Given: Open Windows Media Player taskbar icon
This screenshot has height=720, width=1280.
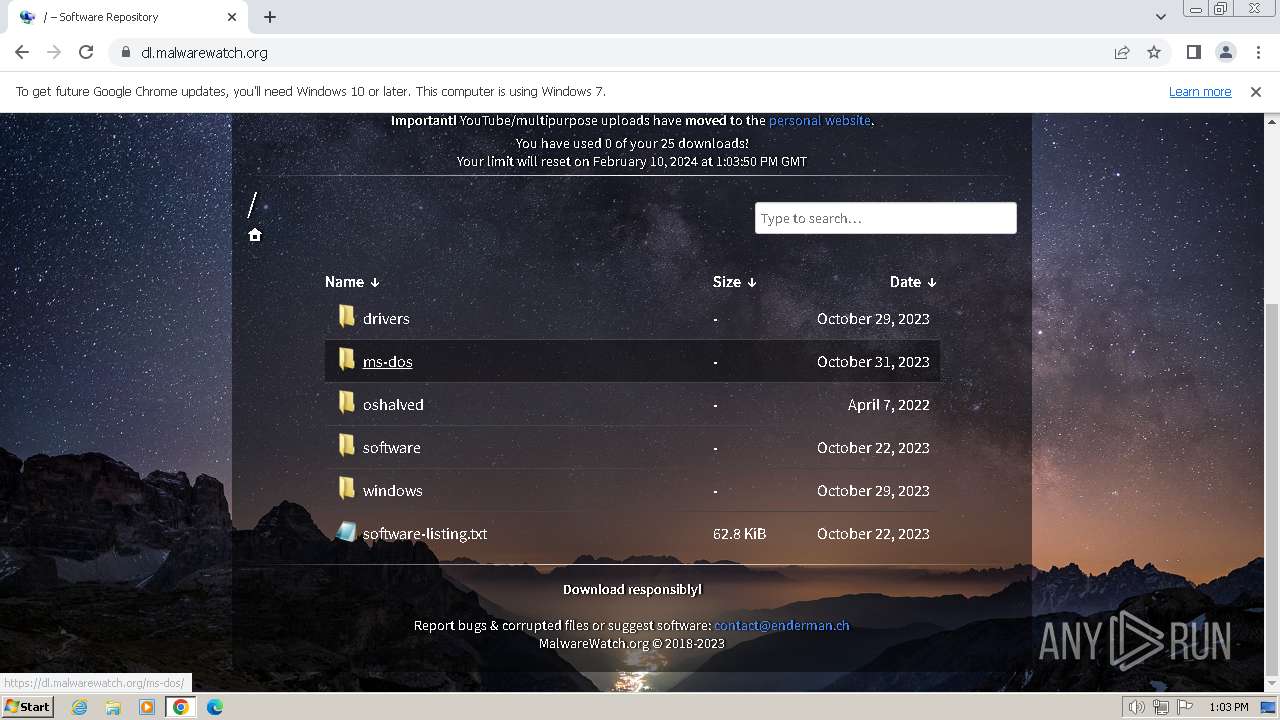Looking at the screenshot, I should (x=147, y=707).
